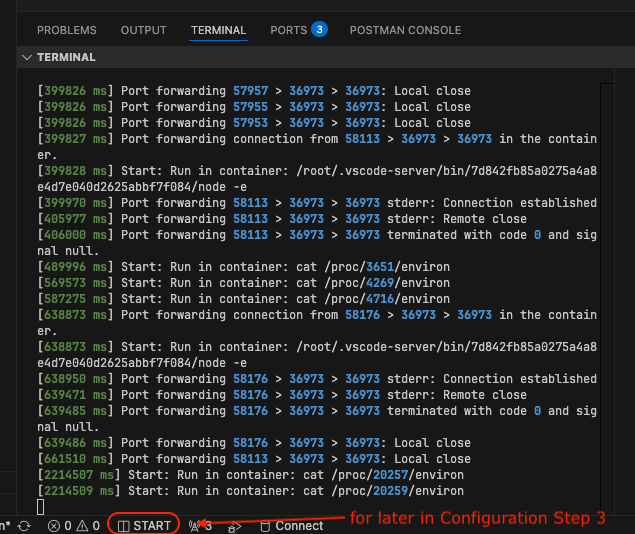Open the PORTS tab
Image resolution: width=635 pixels, height=534 pixels.
point(299,30)
